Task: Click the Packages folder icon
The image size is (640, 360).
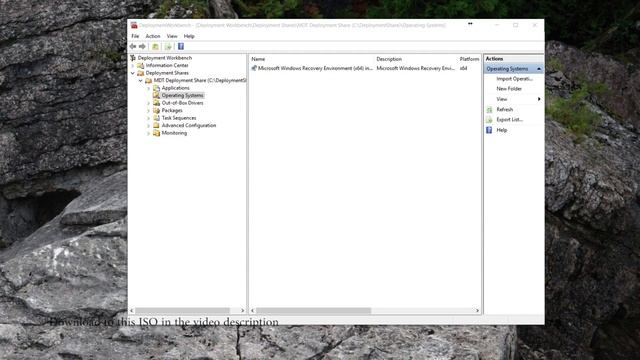Action: coord(156,110)
